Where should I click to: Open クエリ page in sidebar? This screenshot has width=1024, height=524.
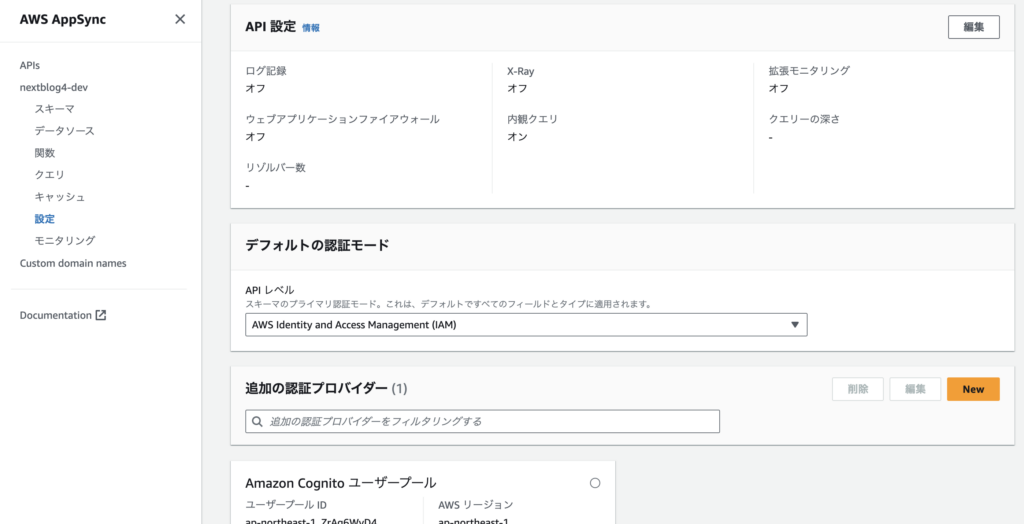[50, 174]
